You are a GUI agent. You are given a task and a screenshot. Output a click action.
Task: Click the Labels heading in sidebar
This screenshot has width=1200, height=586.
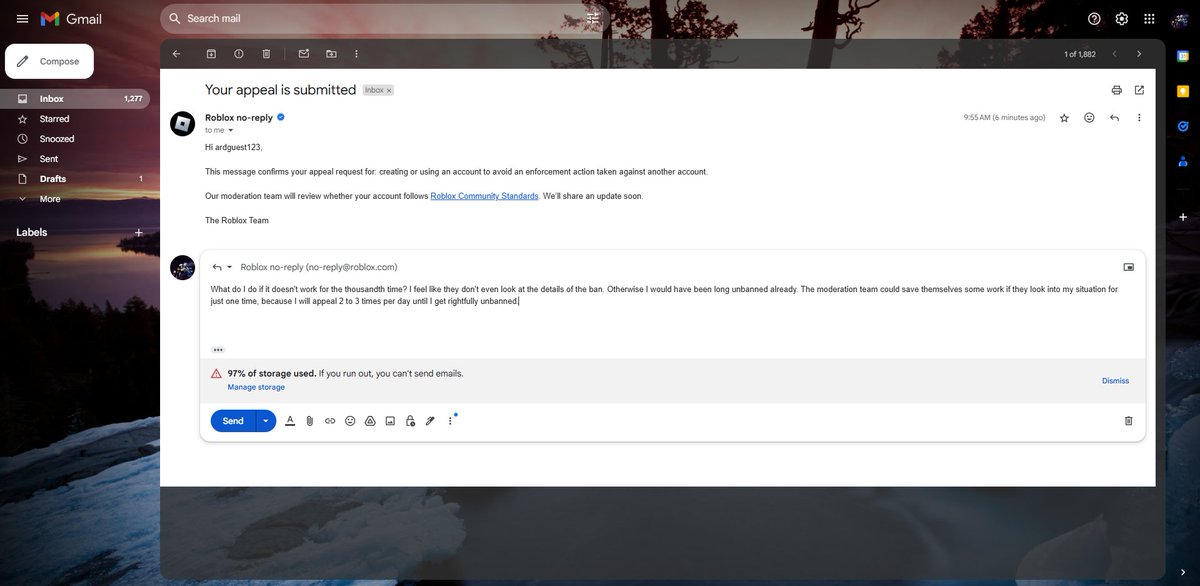(32, 232)
